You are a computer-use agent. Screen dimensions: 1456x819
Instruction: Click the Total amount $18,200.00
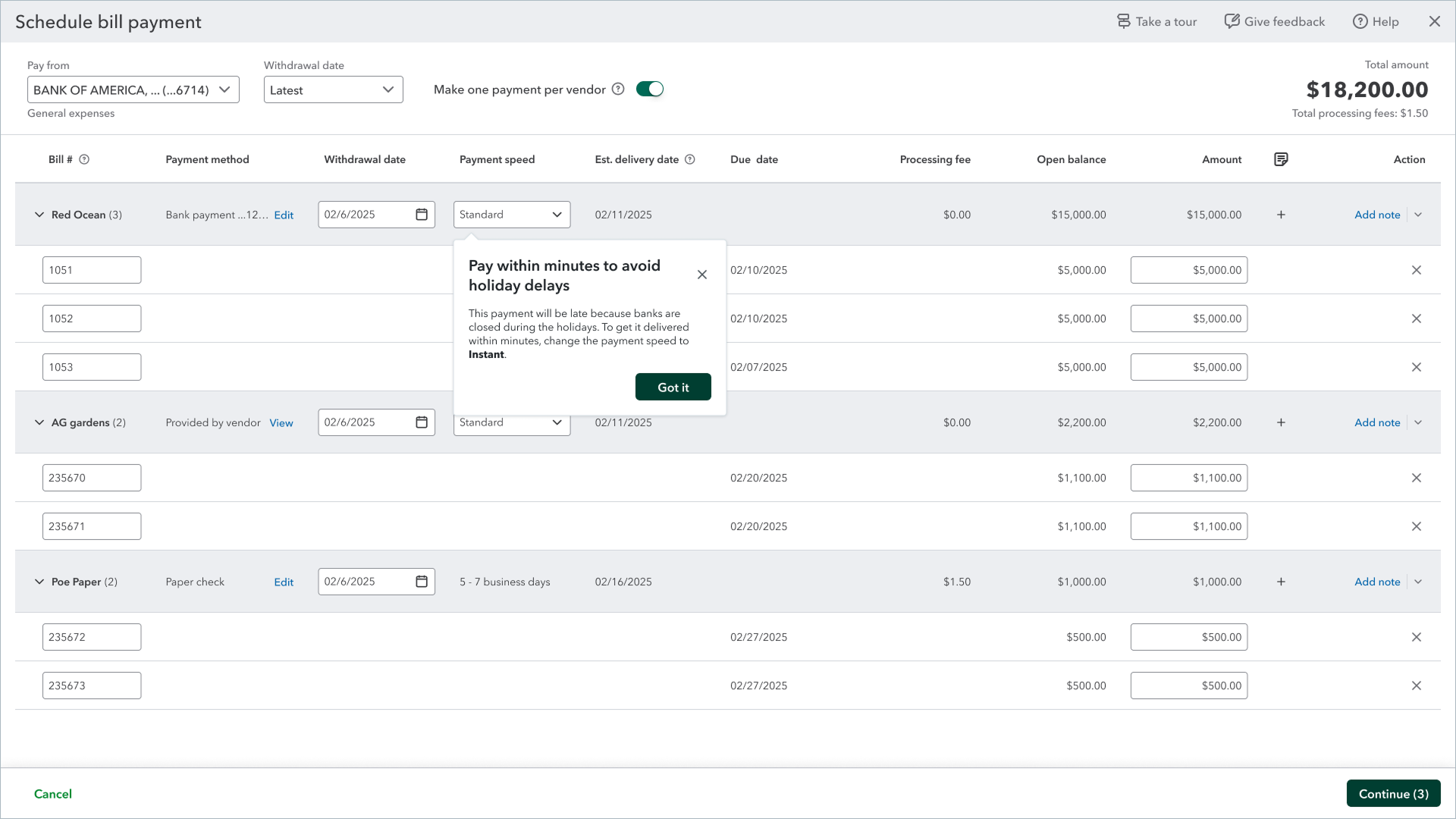(x=1367, y=89)
